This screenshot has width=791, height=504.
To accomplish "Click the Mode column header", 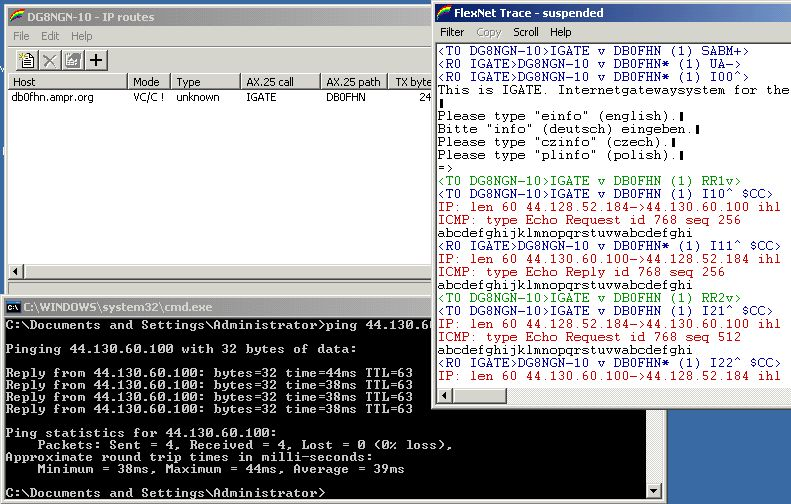I will [x=148, y=82].
